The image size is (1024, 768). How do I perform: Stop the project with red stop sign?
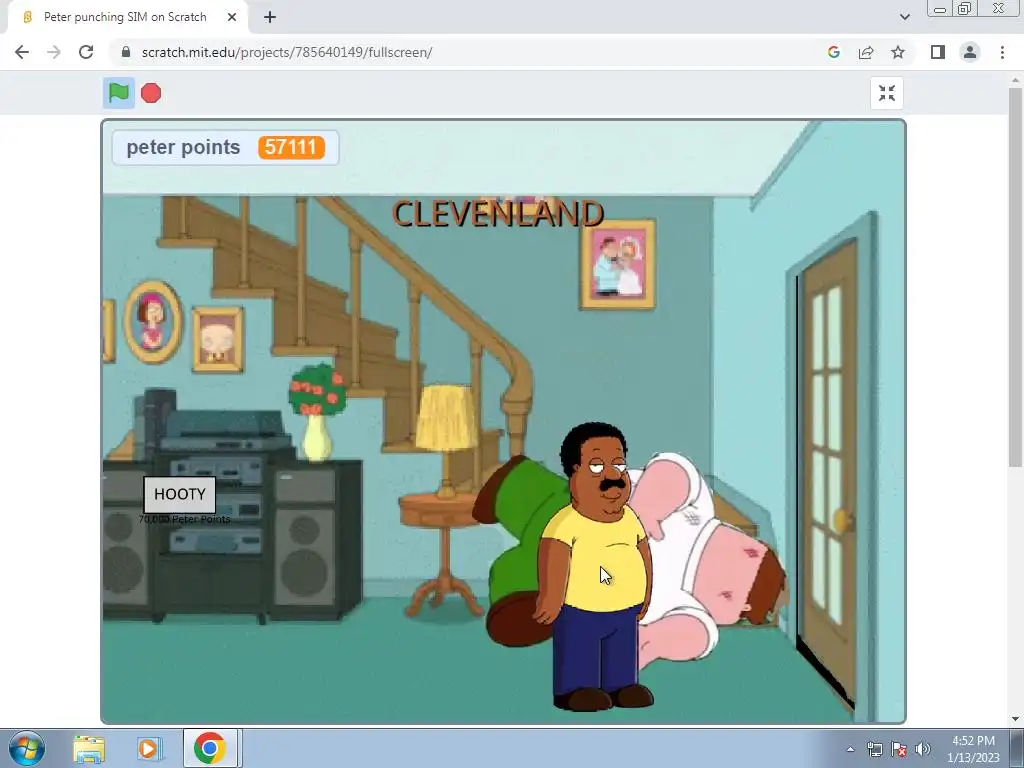(x=151, y=93)
